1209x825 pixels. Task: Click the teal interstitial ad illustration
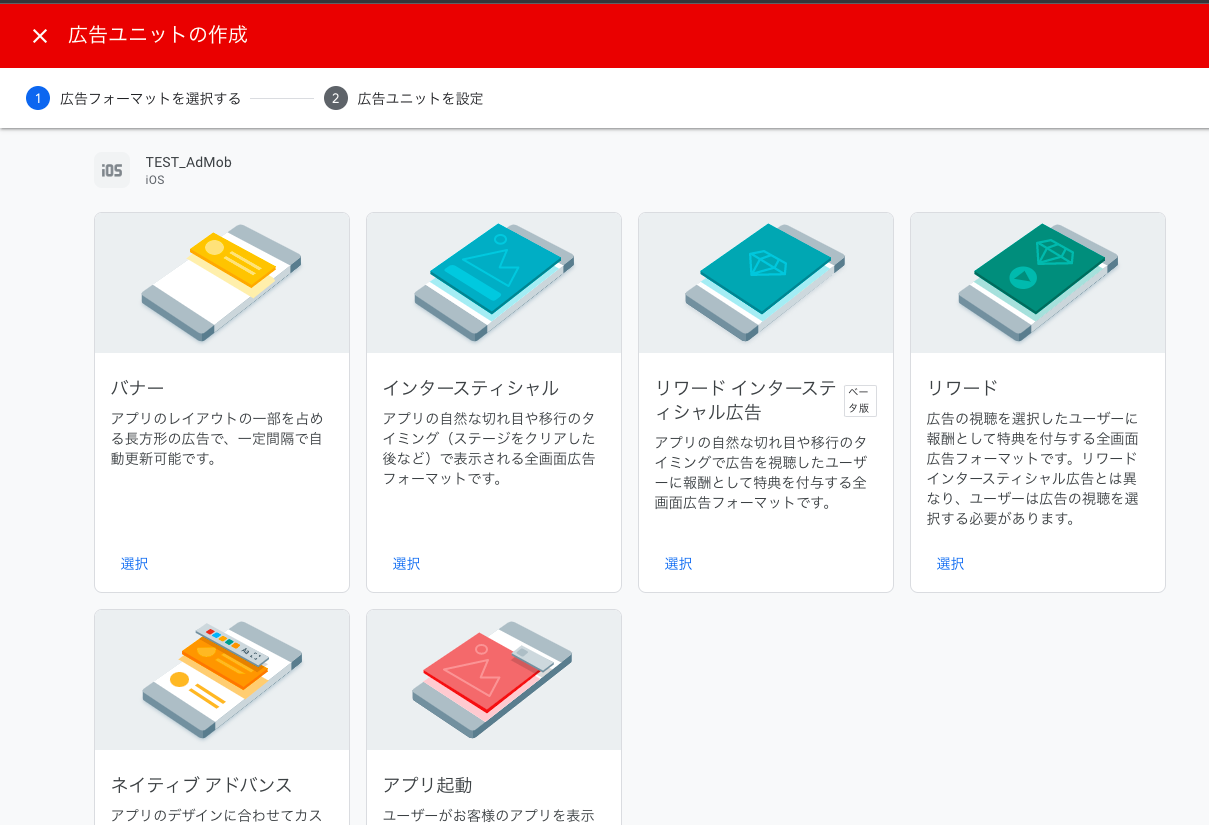pos(493,282)
